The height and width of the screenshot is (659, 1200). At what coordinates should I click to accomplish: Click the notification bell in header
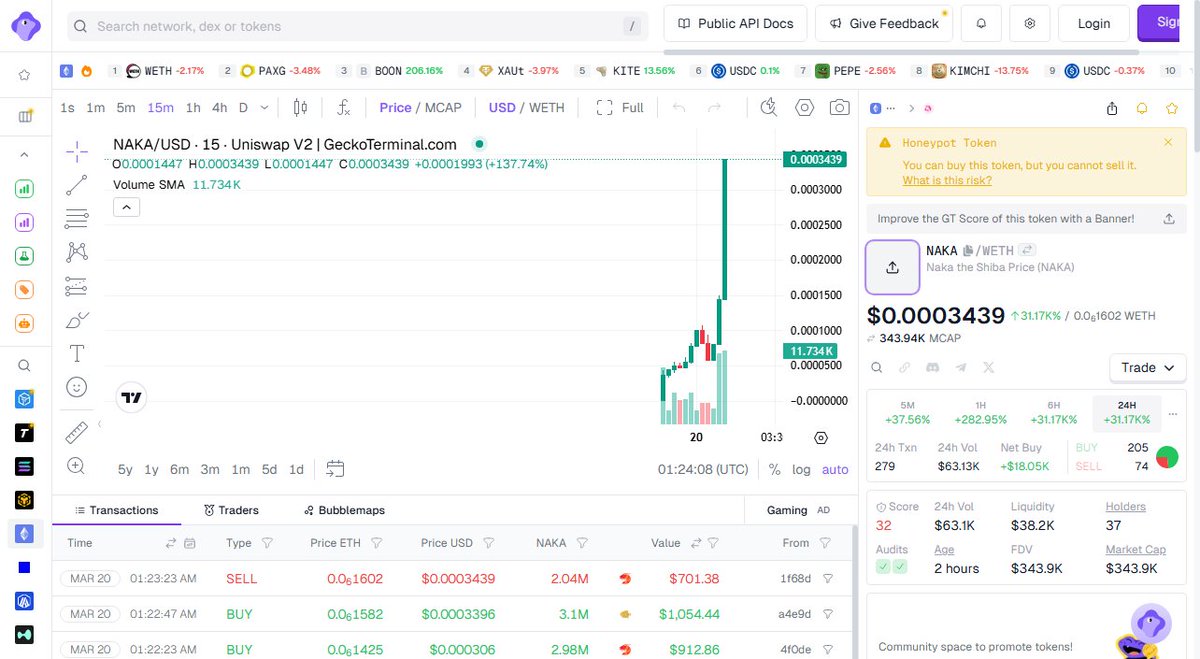[x=981, y=23]
